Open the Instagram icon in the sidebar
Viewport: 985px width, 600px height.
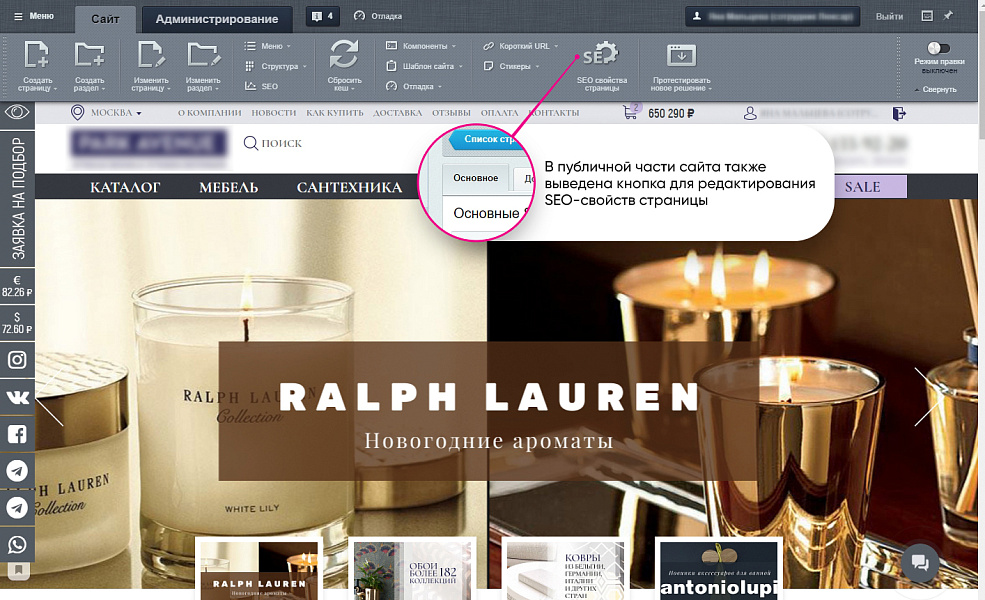click(x=17, y=360)
